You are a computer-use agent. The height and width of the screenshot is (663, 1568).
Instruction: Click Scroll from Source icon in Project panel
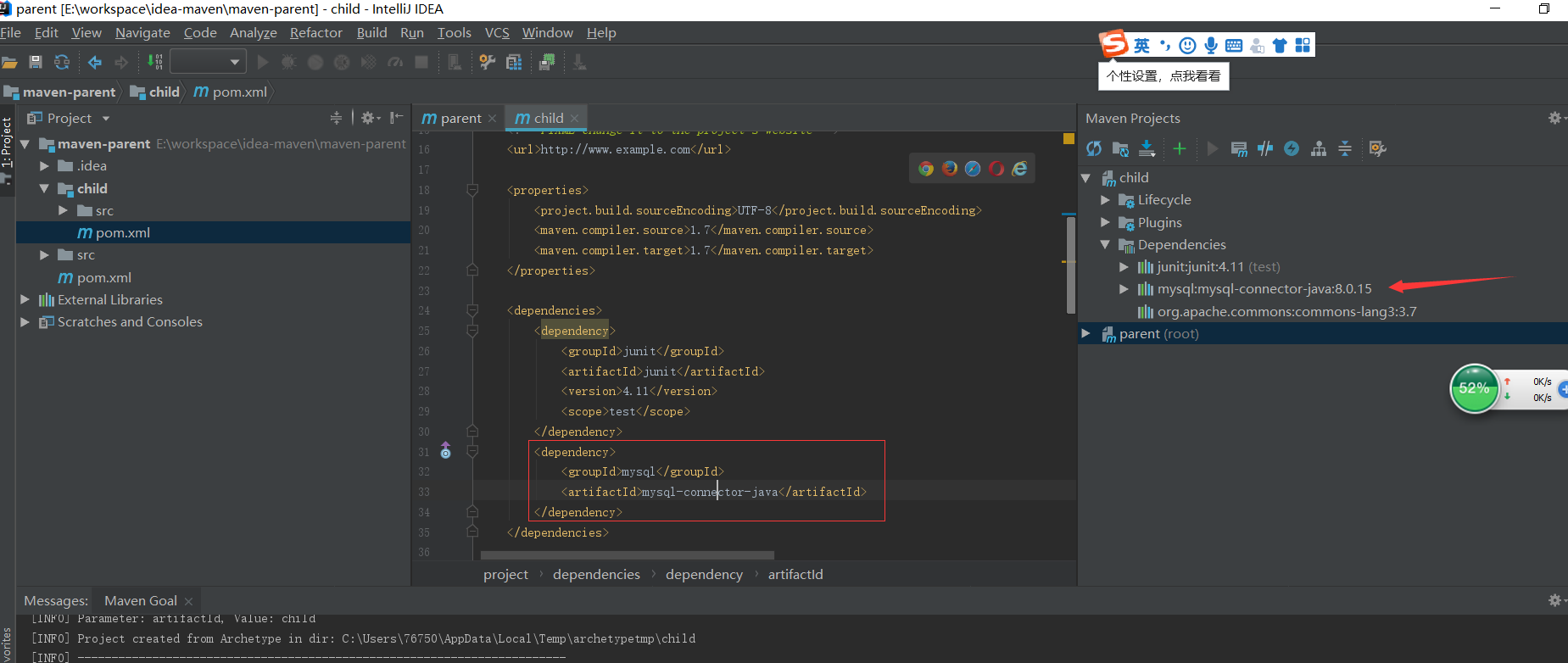(x=336, y=118)
